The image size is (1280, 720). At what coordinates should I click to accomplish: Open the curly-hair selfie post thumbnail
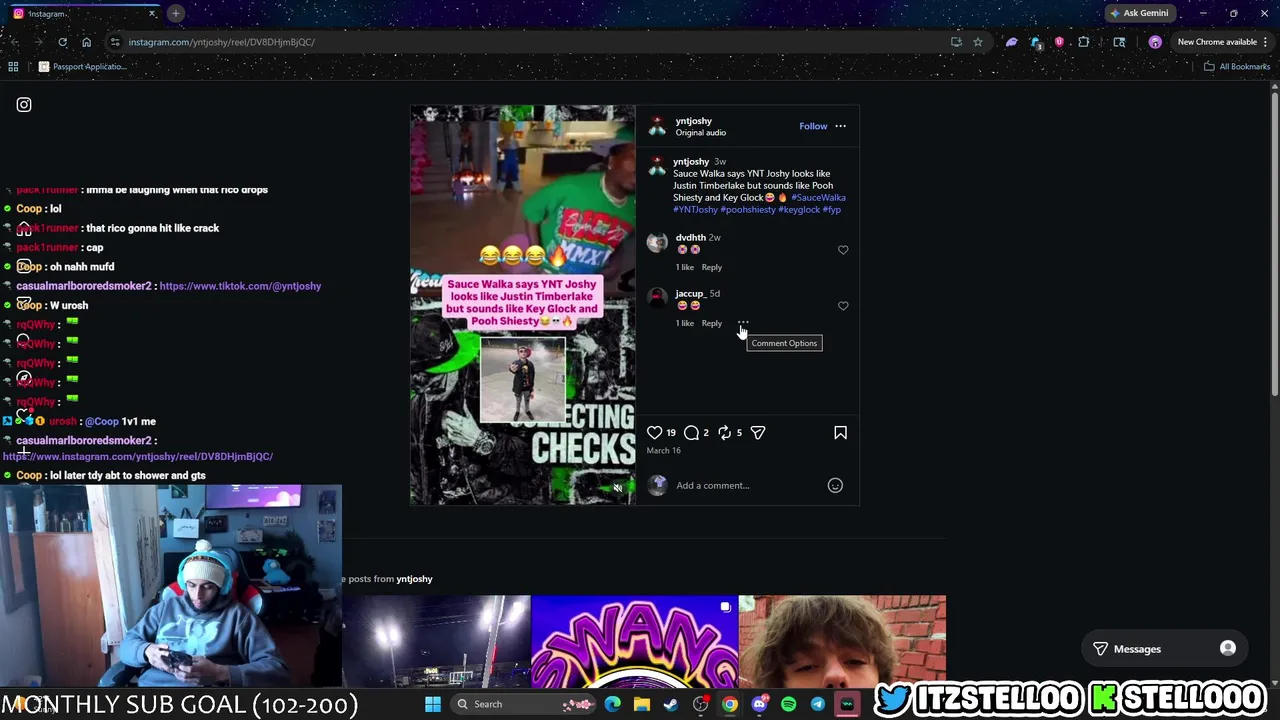pos(842,642)
